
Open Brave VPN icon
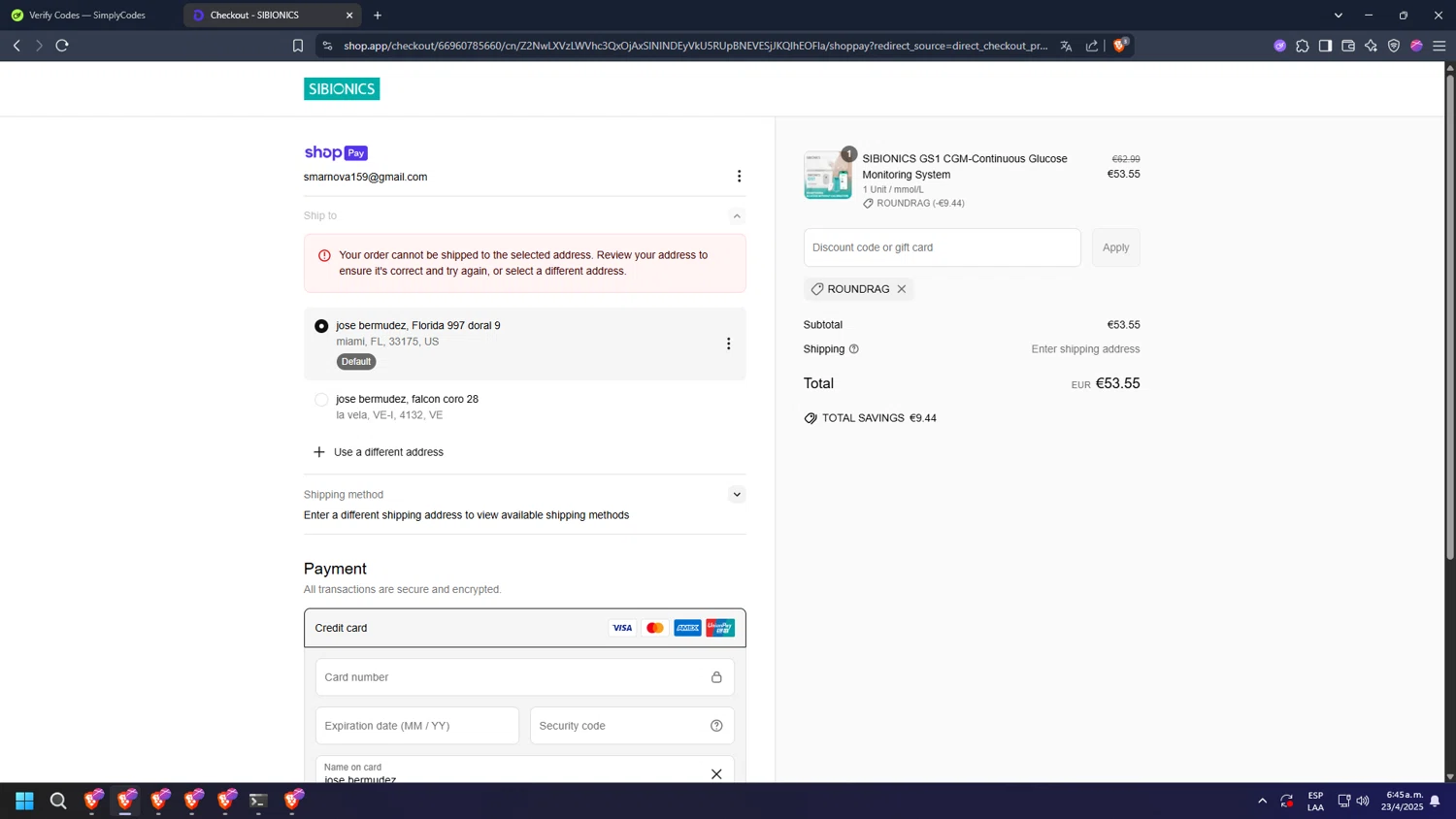pyautogui.click(x=1394, y=46)
